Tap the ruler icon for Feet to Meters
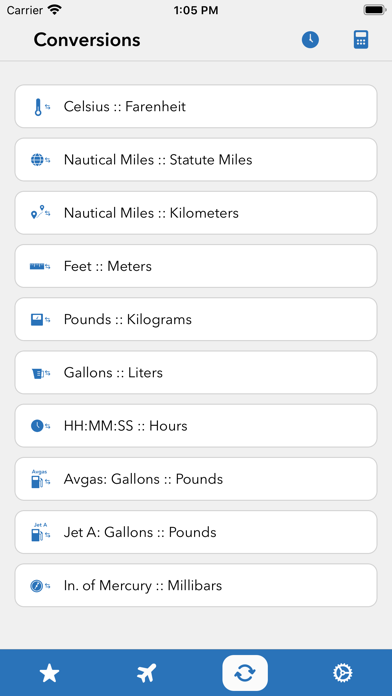The width and height of the screenshot is (392, 696). pos(40,266)
